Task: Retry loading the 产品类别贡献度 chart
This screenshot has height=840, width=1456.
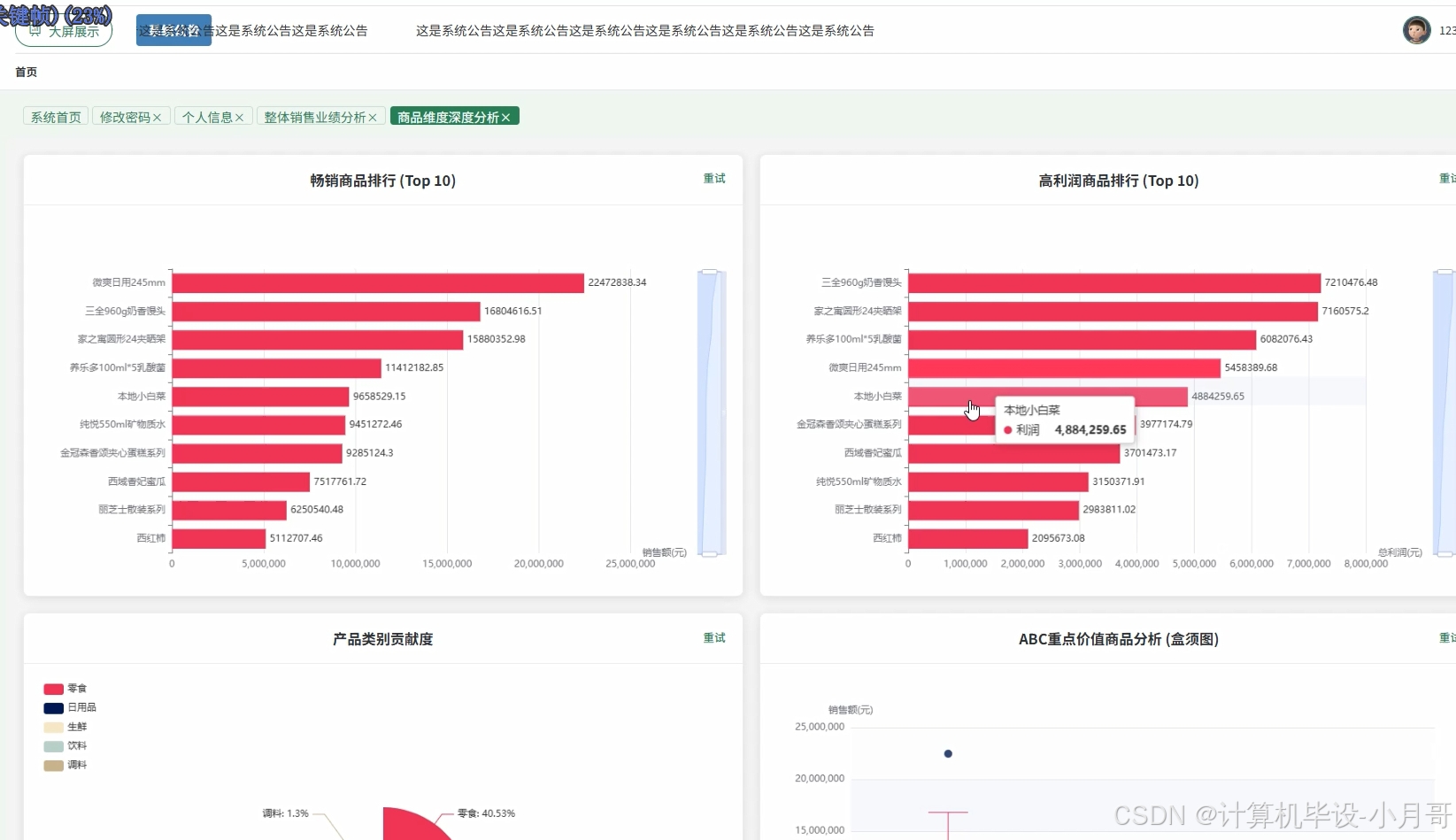Action: pyautogui.click(x=714, y=638)
